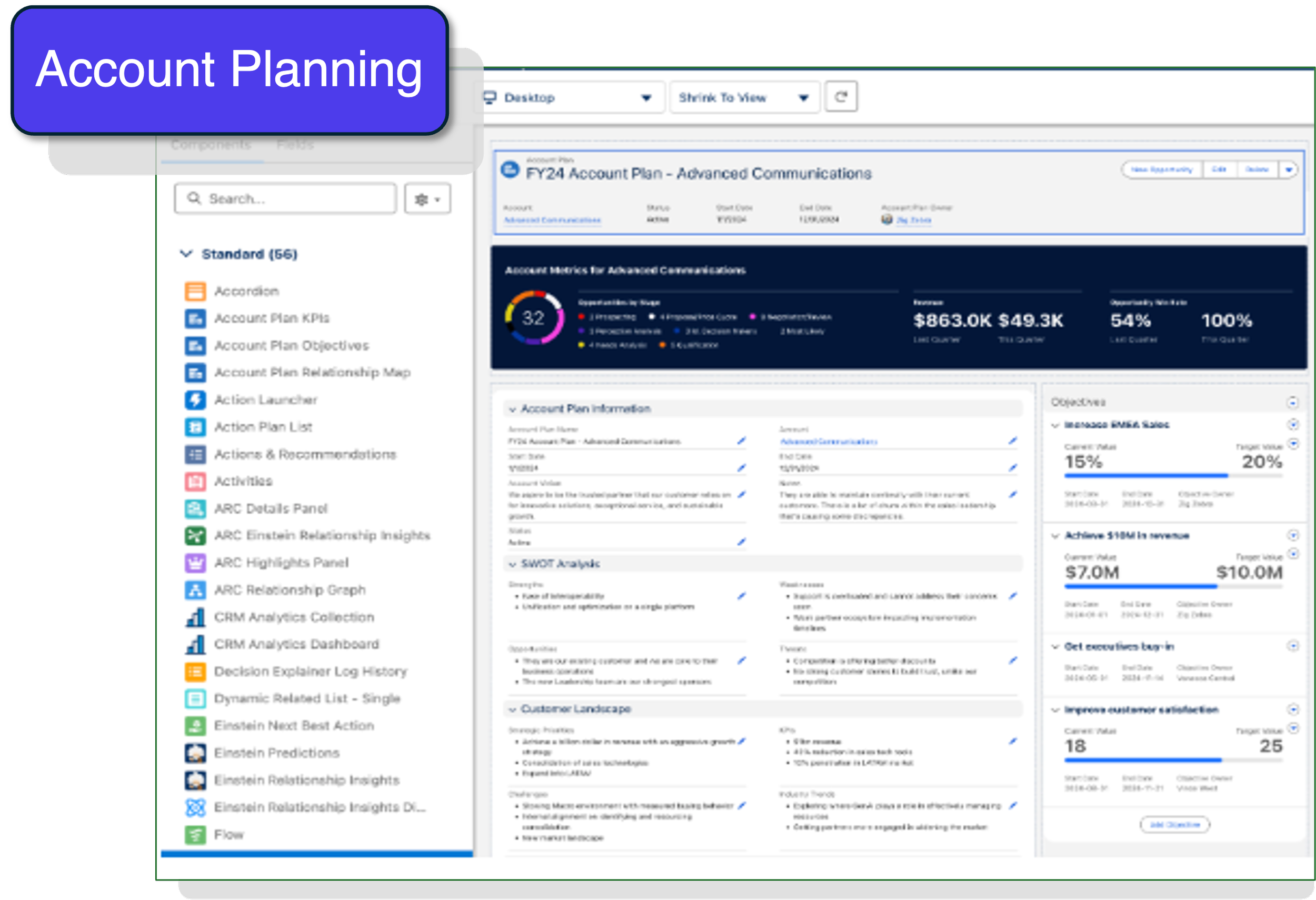The image size is (1316, 900).
Task: Pick the ARC Highlights Panel crown icon
Action: point(195,563)
